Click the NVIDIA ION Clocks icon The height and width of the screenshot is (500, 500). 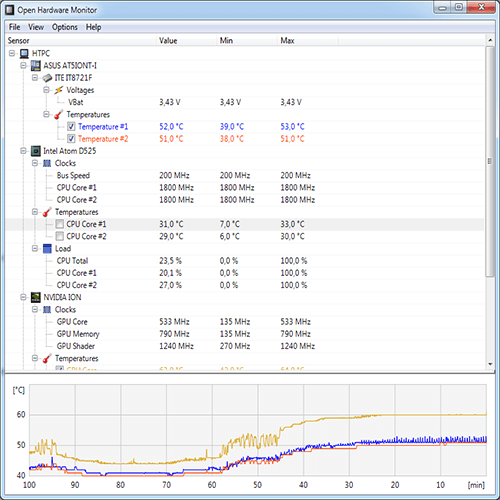point(47,310)
